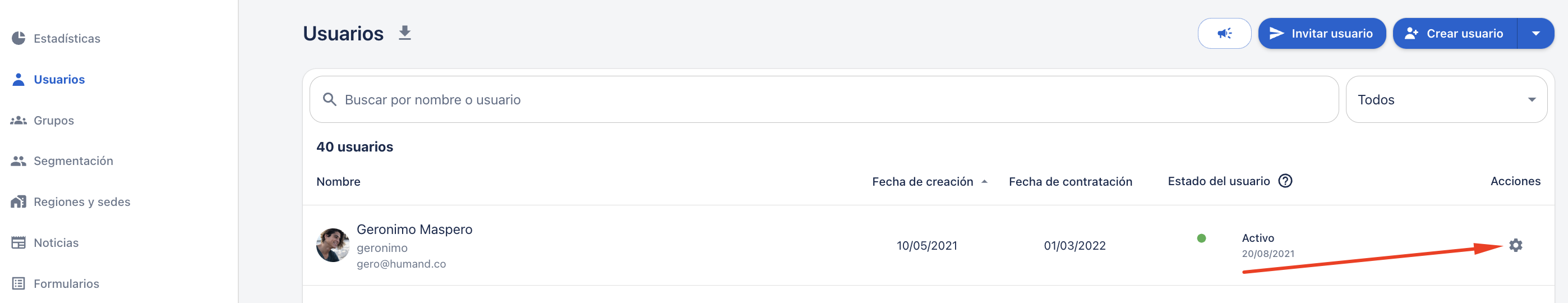Image resolution: width=1568 pixels, height=303 pixels.
Task: Click the Segmentación people icon
Action: tap(19, 161)
